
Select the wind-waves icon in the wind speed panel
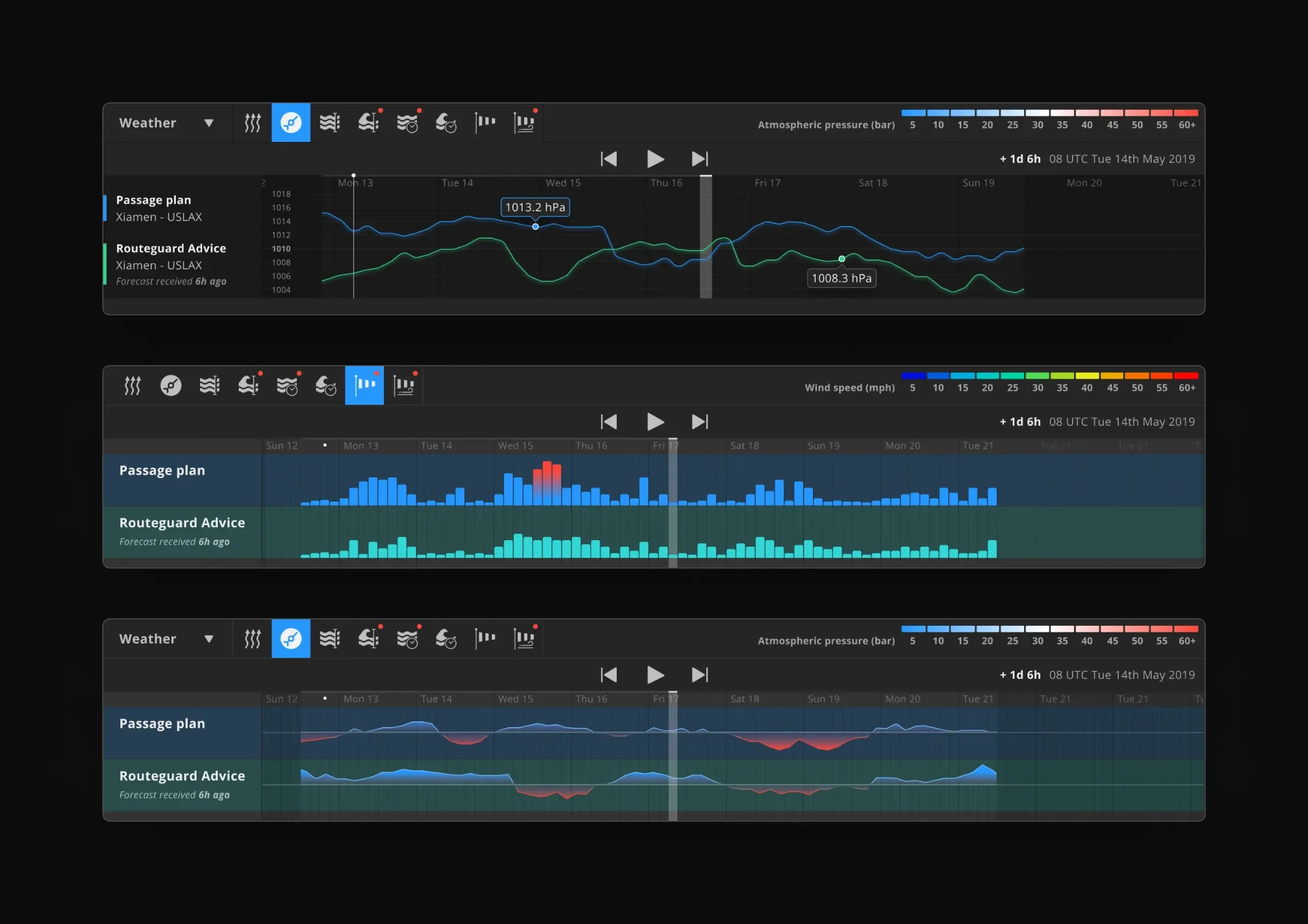pyautogui.click(x=210, y=386)
